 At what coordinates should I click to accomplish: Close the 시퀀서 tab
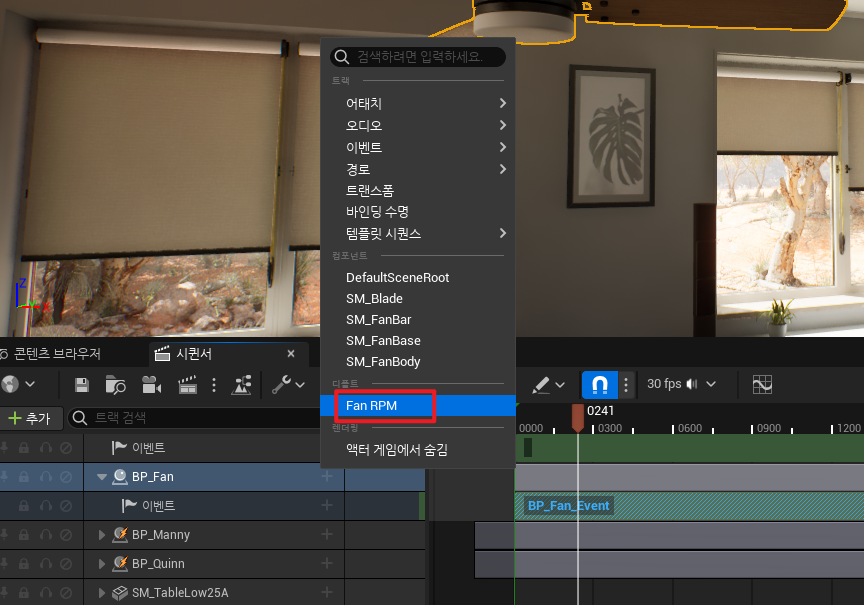pos(291,354)
